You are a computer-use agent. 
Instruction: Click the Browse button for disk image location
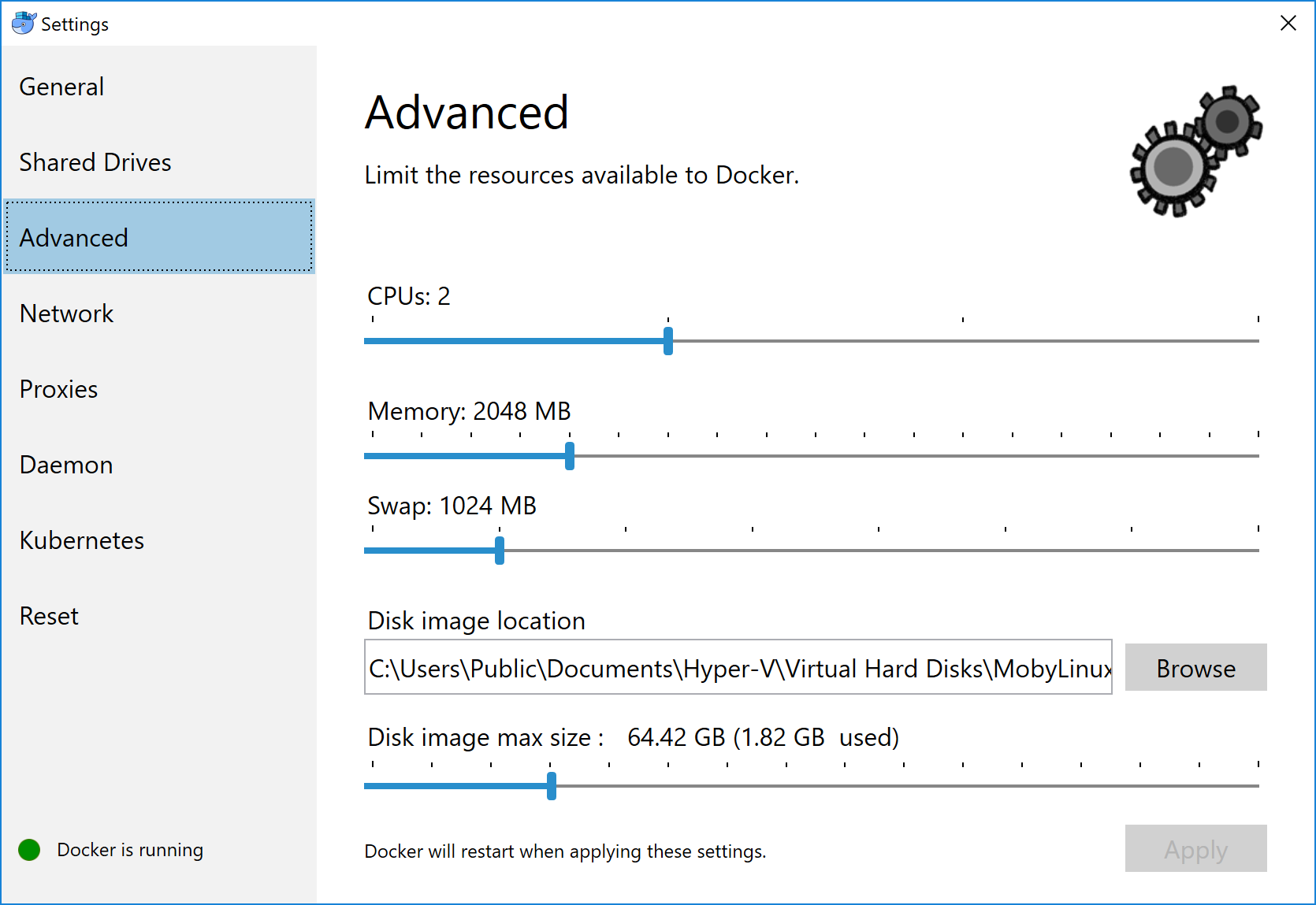click(x=1195, y=668)
